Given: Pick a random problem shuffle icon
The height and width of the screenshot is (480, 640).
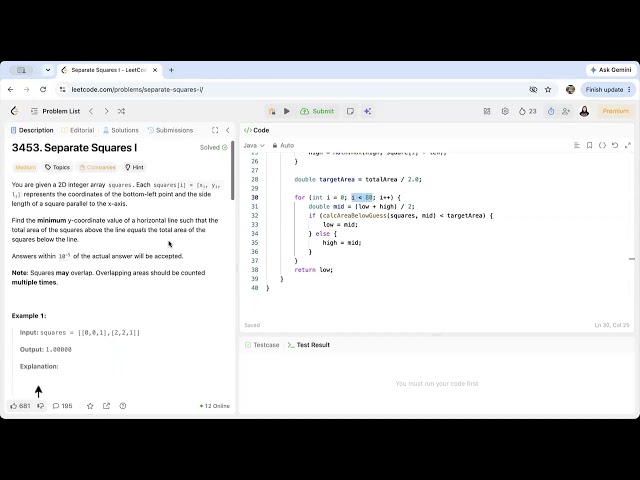Looking at the screenshot, I should tap(121, 111).
